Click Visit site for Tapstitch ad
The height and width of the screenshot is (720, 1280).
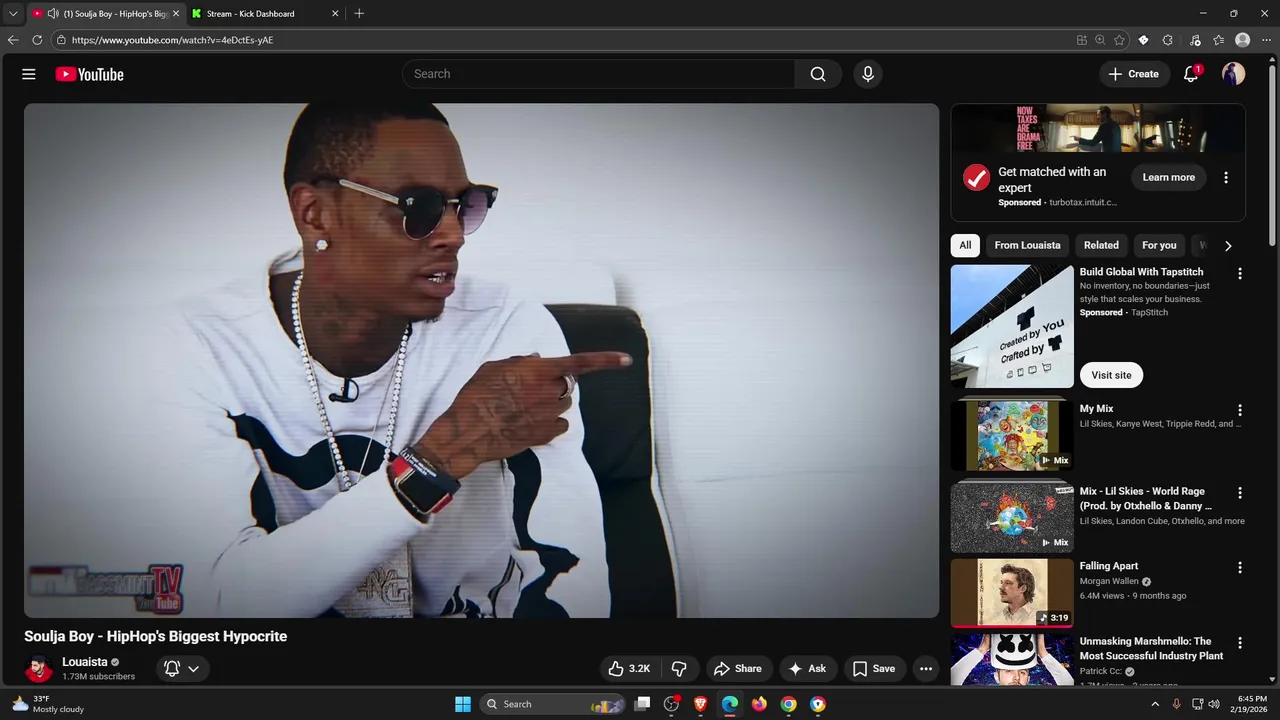coord(1111,375)
